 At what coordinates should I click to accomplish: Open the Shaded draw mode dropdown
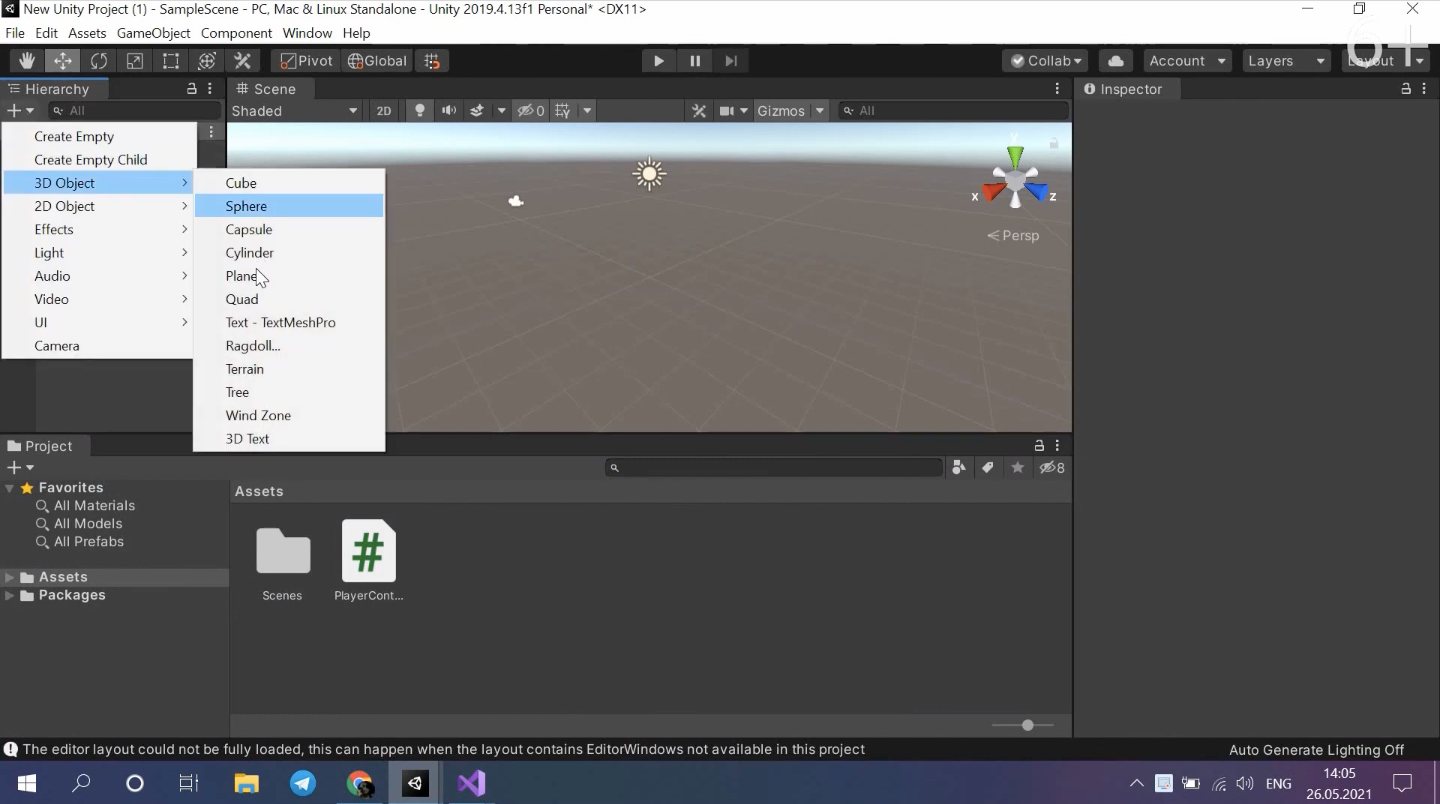(295, 111)
